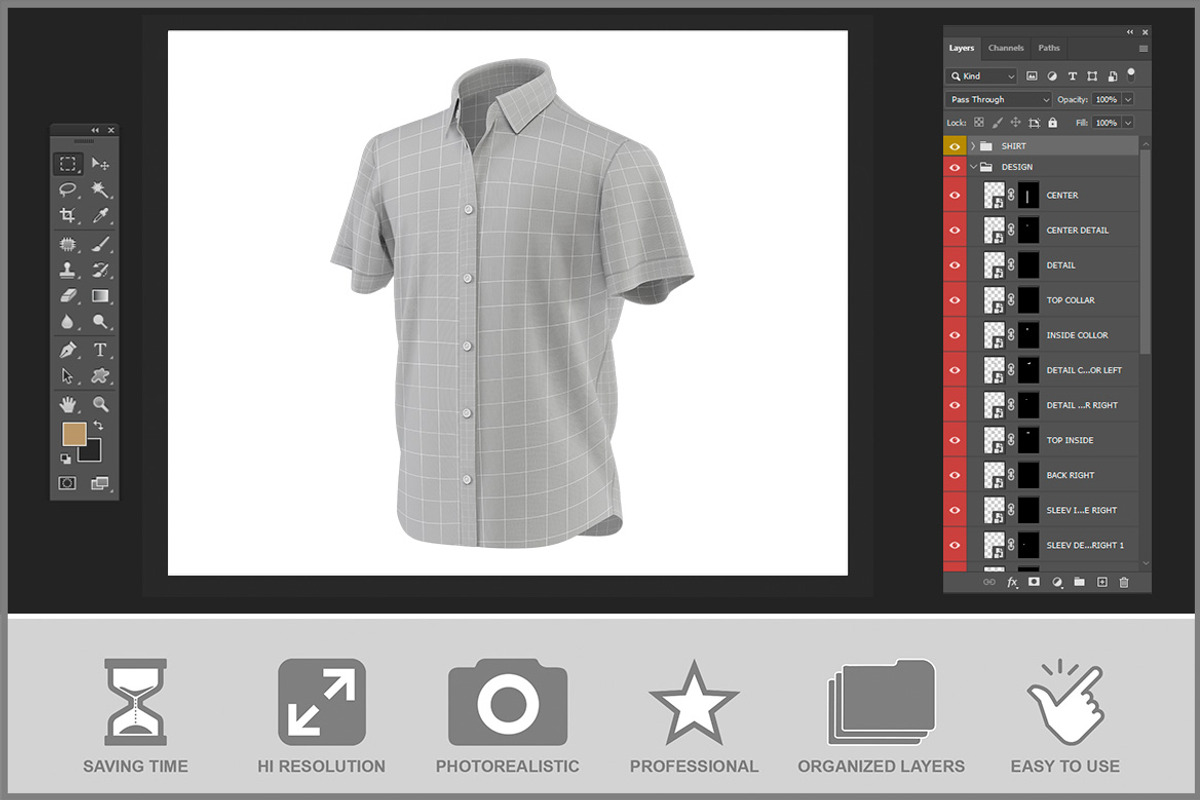
Task: Open the Paths tab
Action: [x=1049, y=48]
